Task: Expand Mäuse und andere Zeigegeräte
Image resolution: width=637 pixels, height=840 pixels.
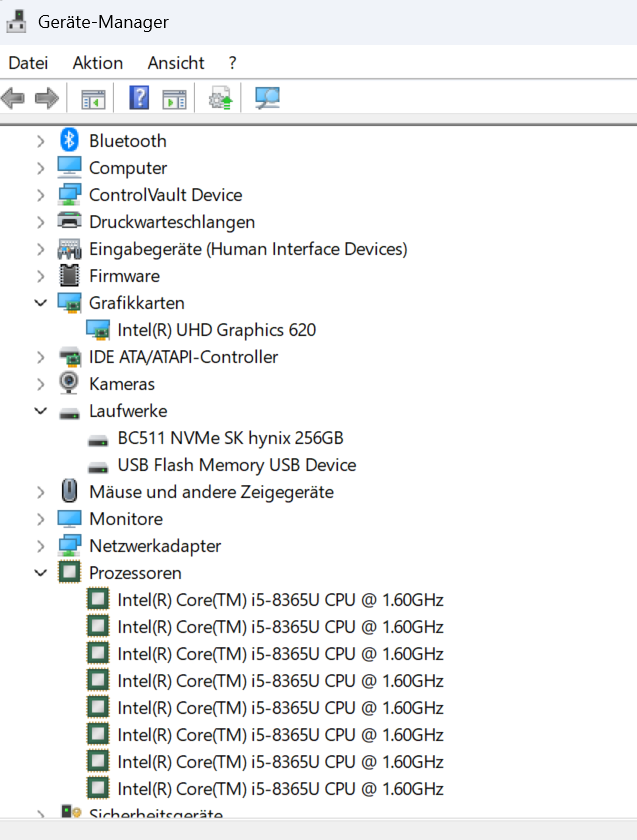Action: (41, 492)
